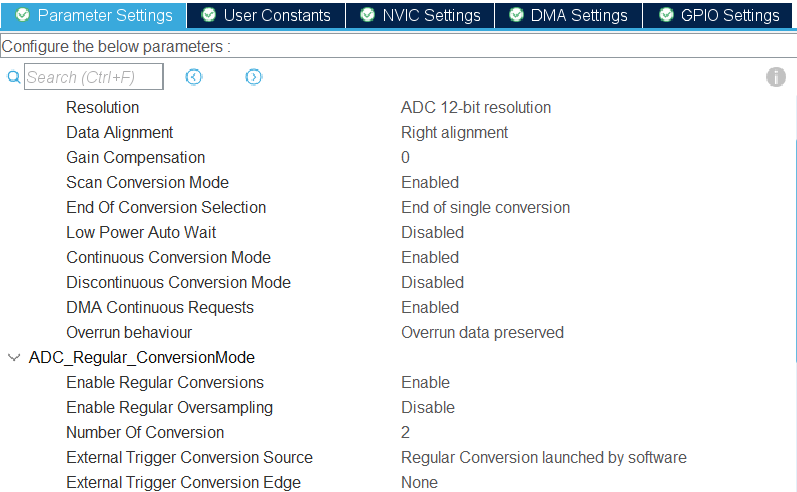This screenshot has height=492, width=797.
Task: Edit the Number Of Conversion value
Action: pyautogui.click(x=406, y=432)
